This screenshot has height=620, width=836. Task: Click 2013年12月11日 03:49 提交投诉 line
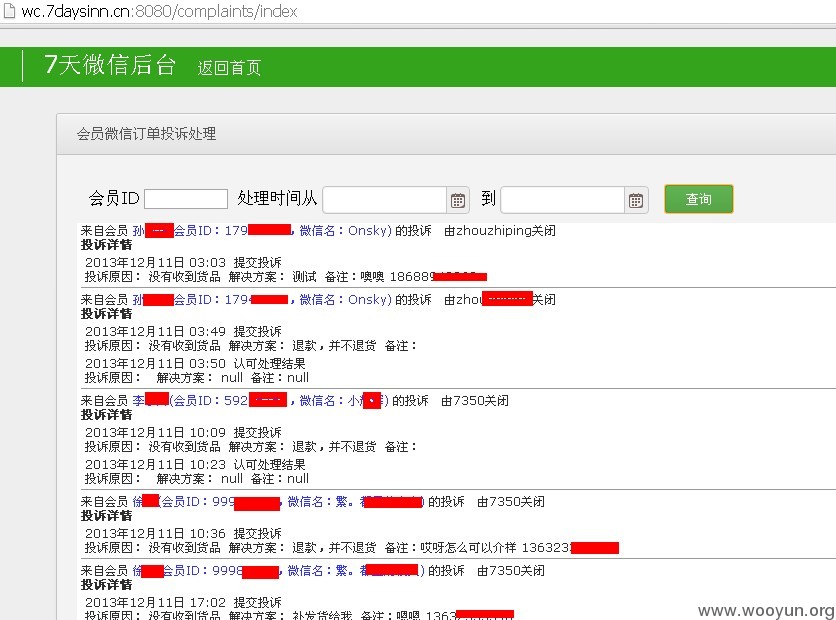(183, 332)
